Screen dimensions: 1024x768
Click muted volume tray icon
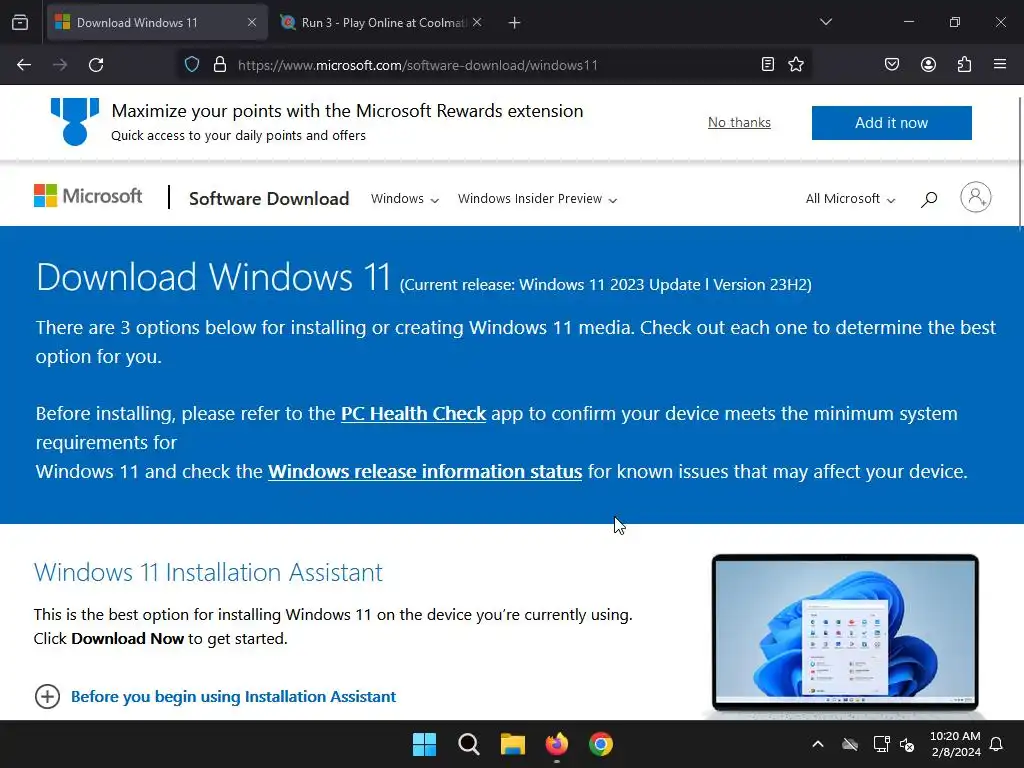click(x=907, y=744)
